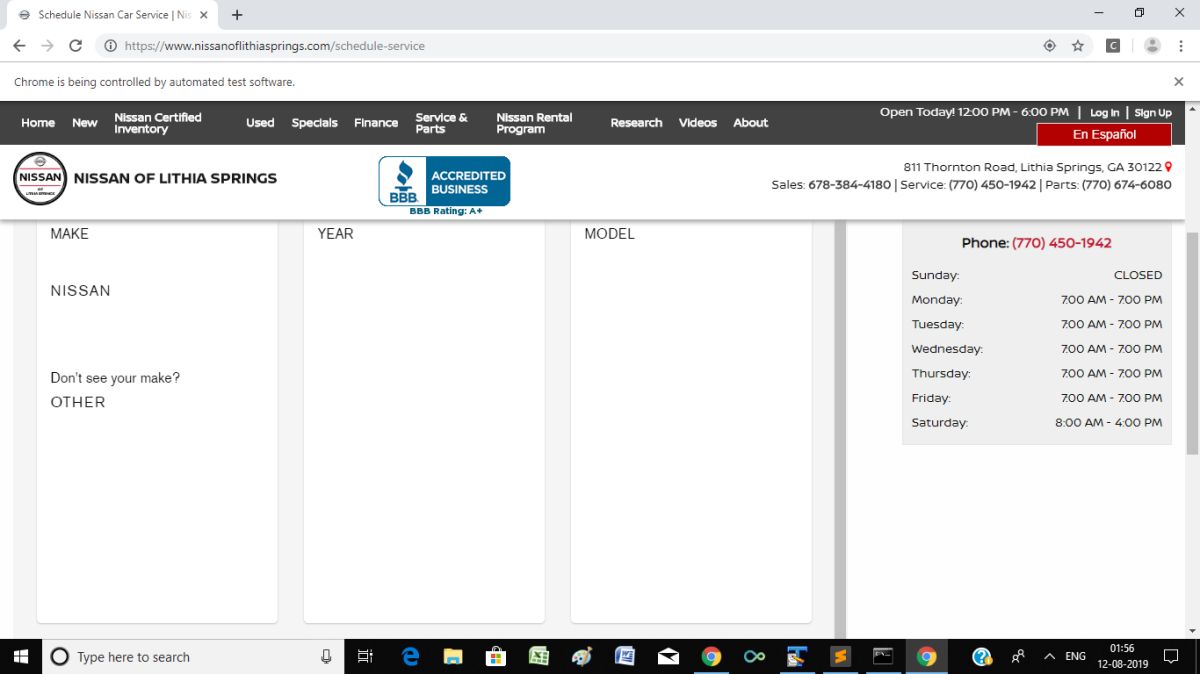Open the Chrome three-dot menu
The height and width of the screenshot is (674, 1200).
(1181, 46)
